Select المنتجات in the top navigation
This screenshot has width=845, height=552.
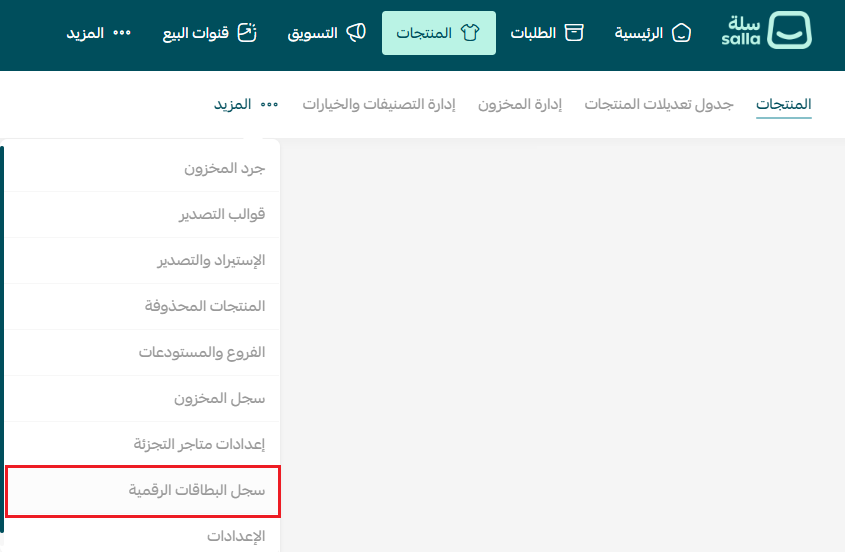click(439, 33)
